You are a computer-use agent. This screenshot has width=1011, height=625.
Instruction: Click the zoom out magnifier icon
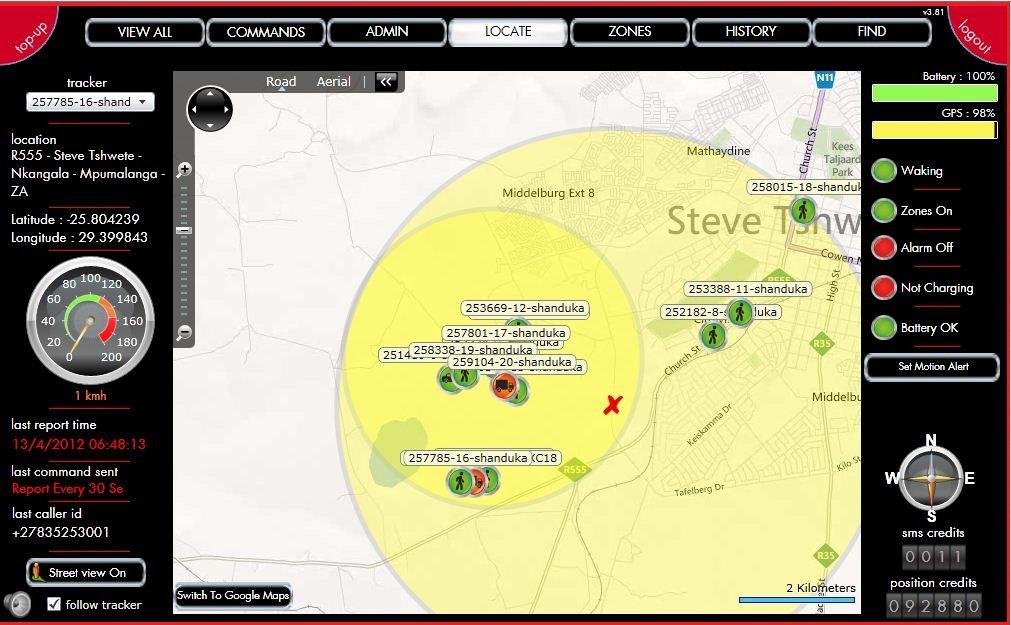184,333
